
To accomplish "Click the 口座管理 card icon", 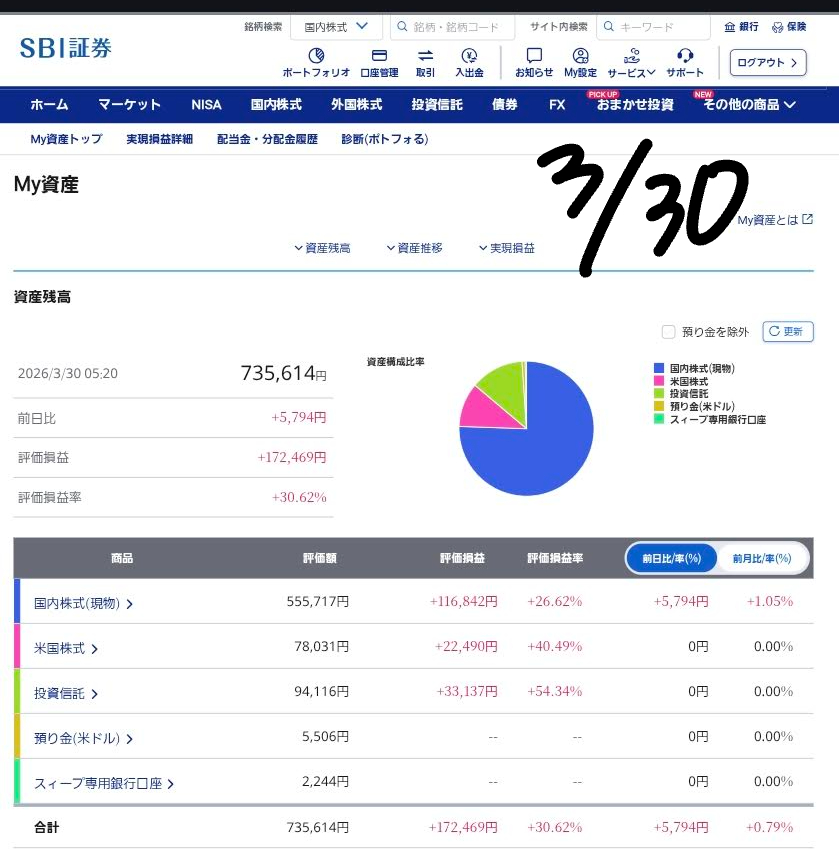I will click(x=379, y=56).
